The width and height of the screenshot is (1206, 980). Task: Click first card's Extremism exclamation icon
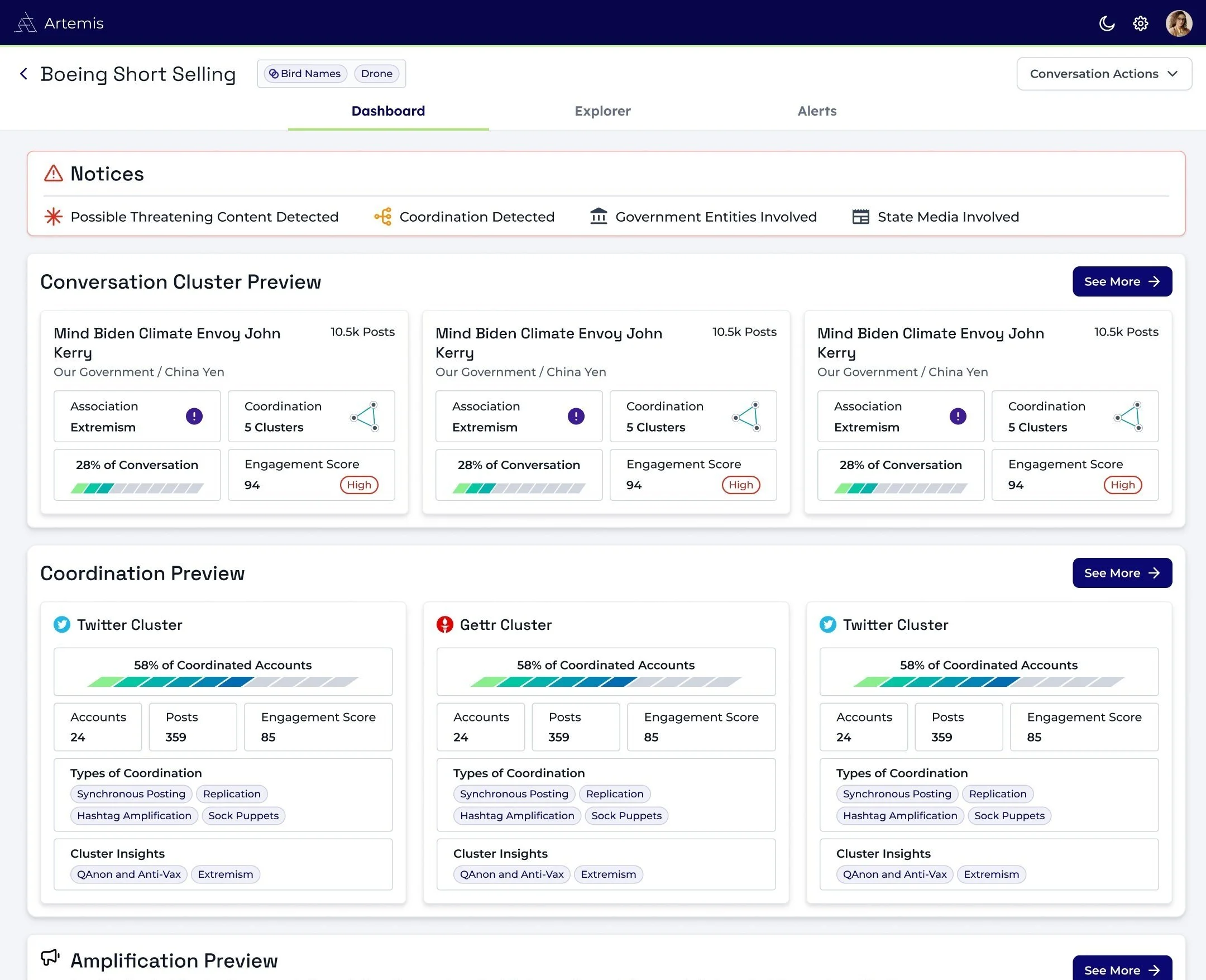point(194,417)
